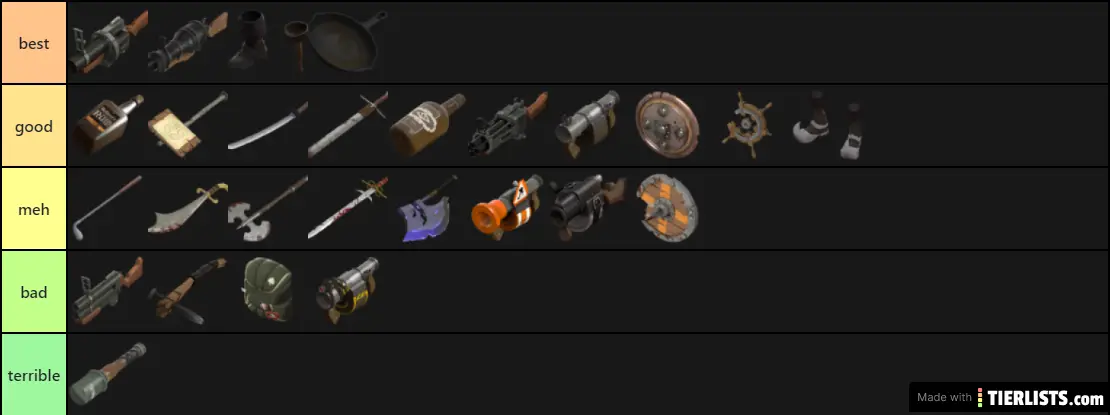Select the ship's wheel item in good tier

coord(748,125)
